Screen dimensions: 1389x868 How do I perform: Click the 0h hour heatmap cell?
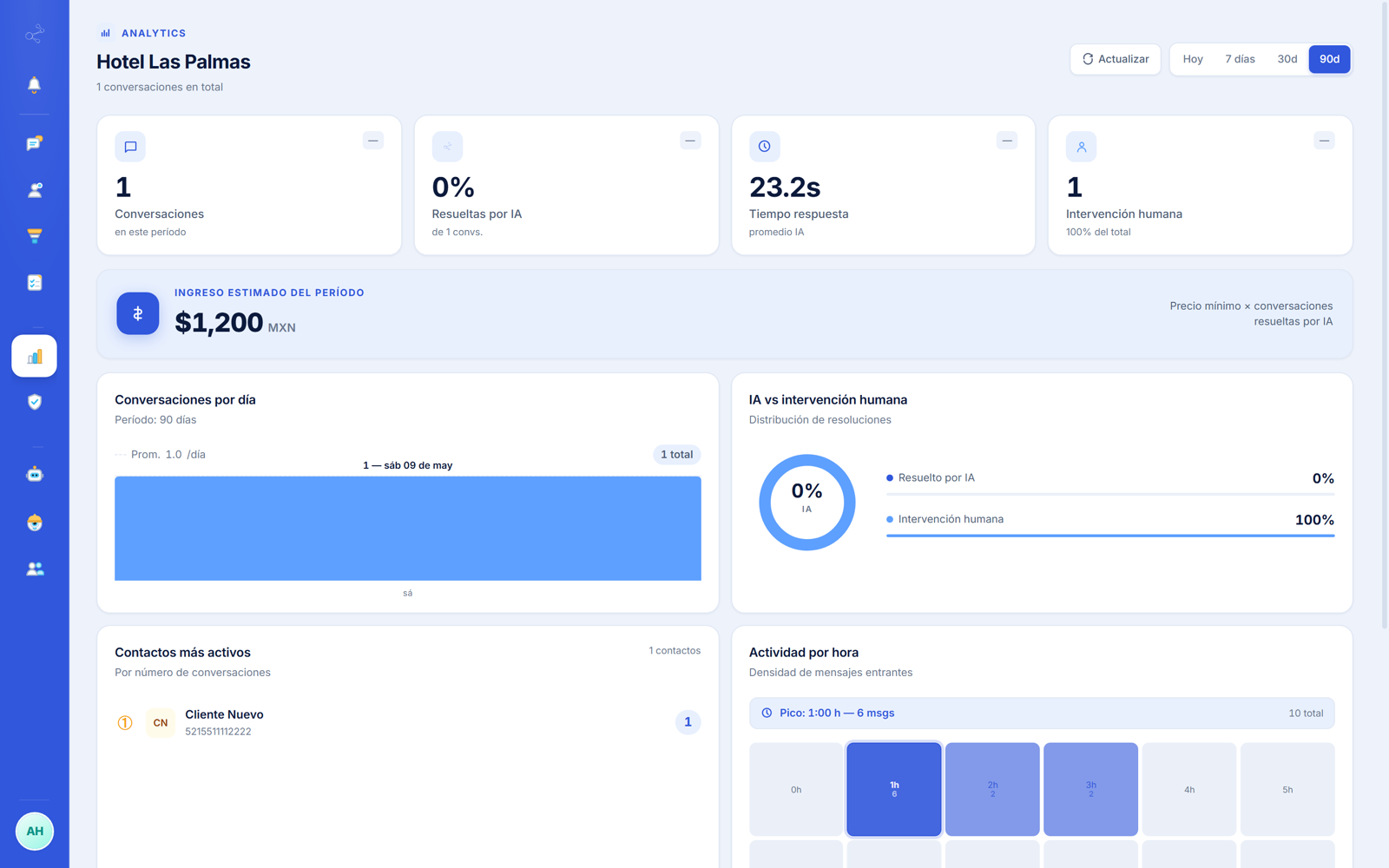click(x=796, y=789)
